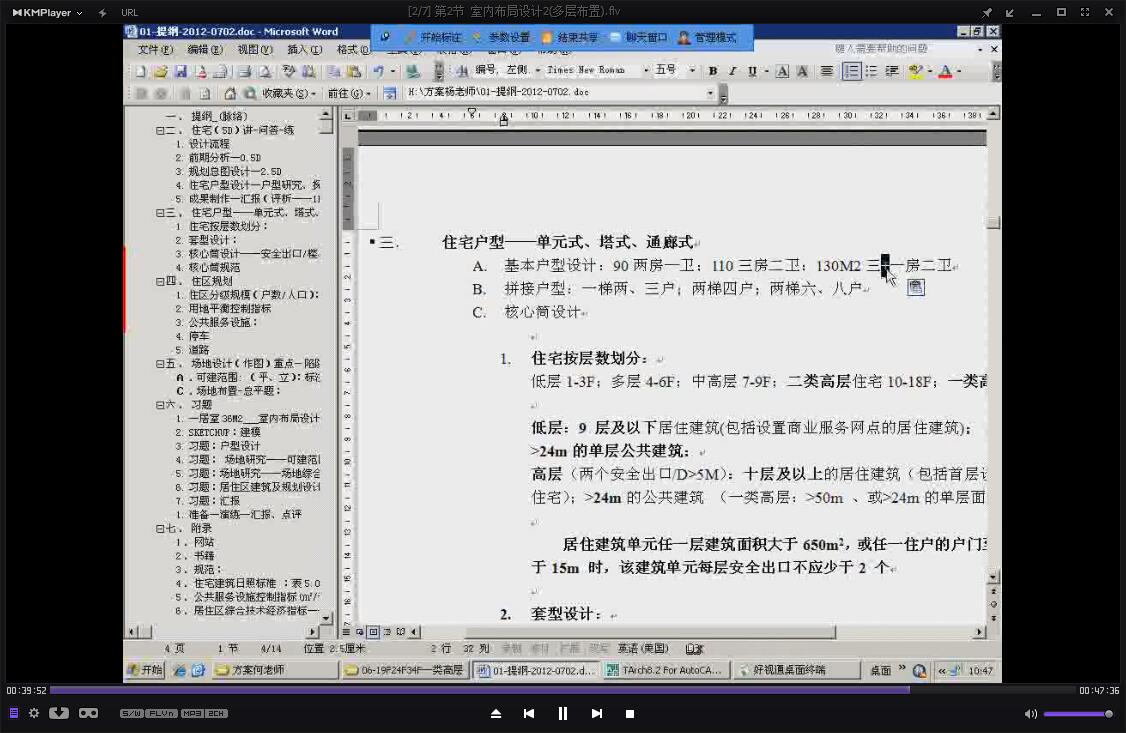Toggle the 2CH audio channel indicator
This screenshot has width=1126, height=733.
pyautogui.click(x=217, y=714)
